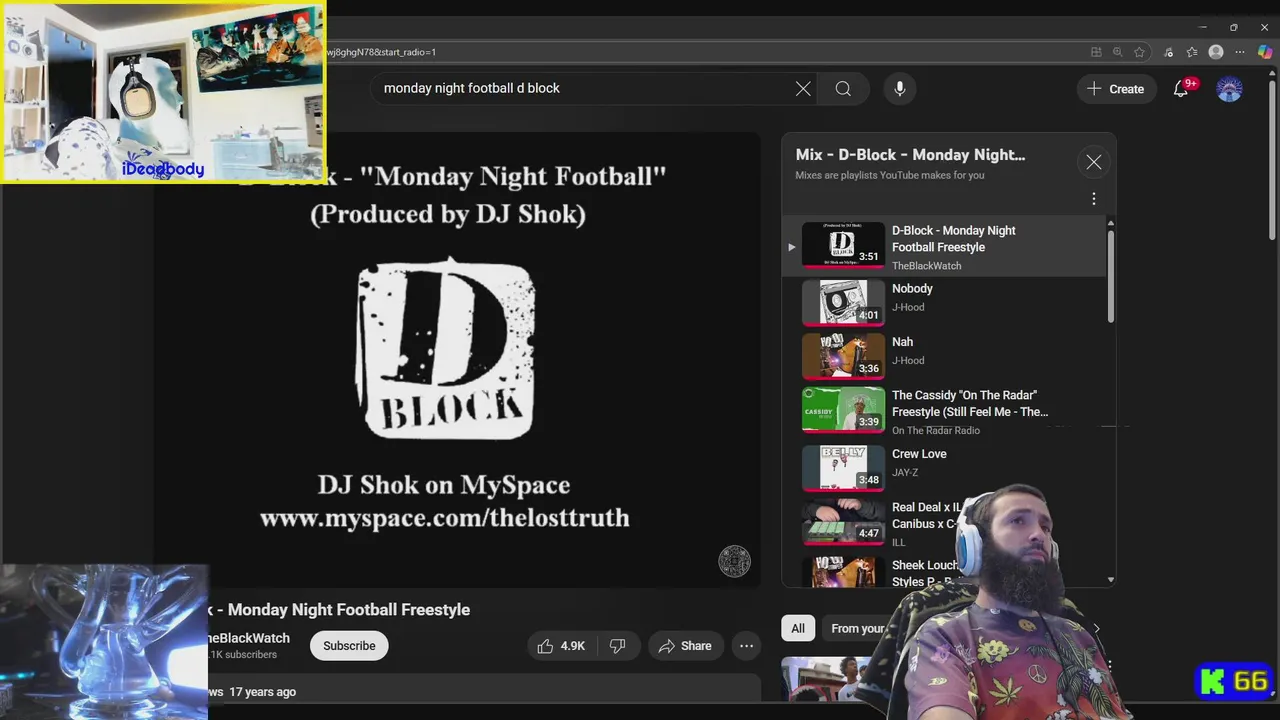Screen dimensions: 1280x720
Task: Open the browser profile icon
Action: pyautogui.click(x=1216, y=52)
